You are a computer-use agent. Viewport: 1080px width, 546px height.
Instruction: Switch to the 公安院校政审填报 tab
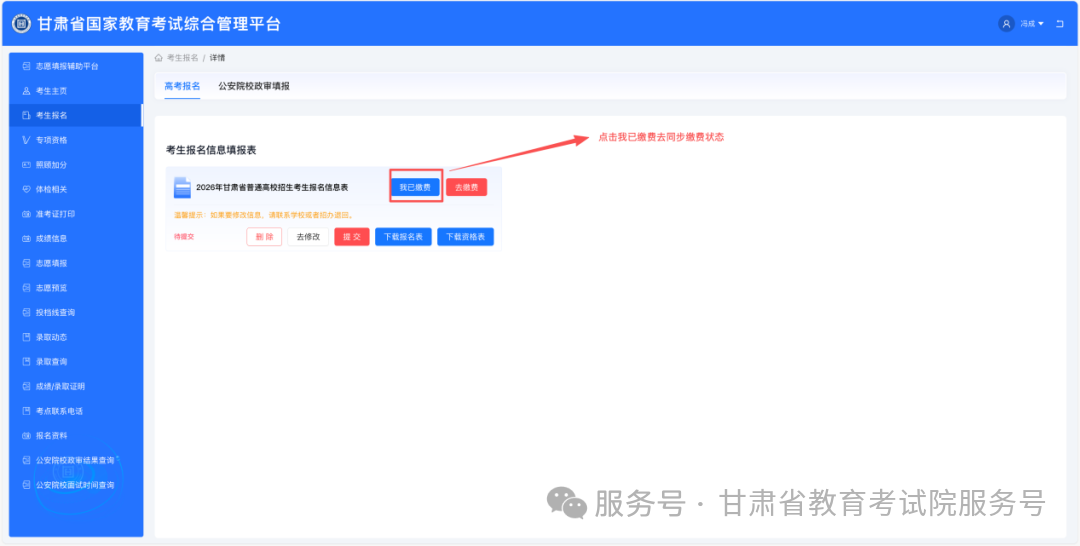tap(254, 87)
